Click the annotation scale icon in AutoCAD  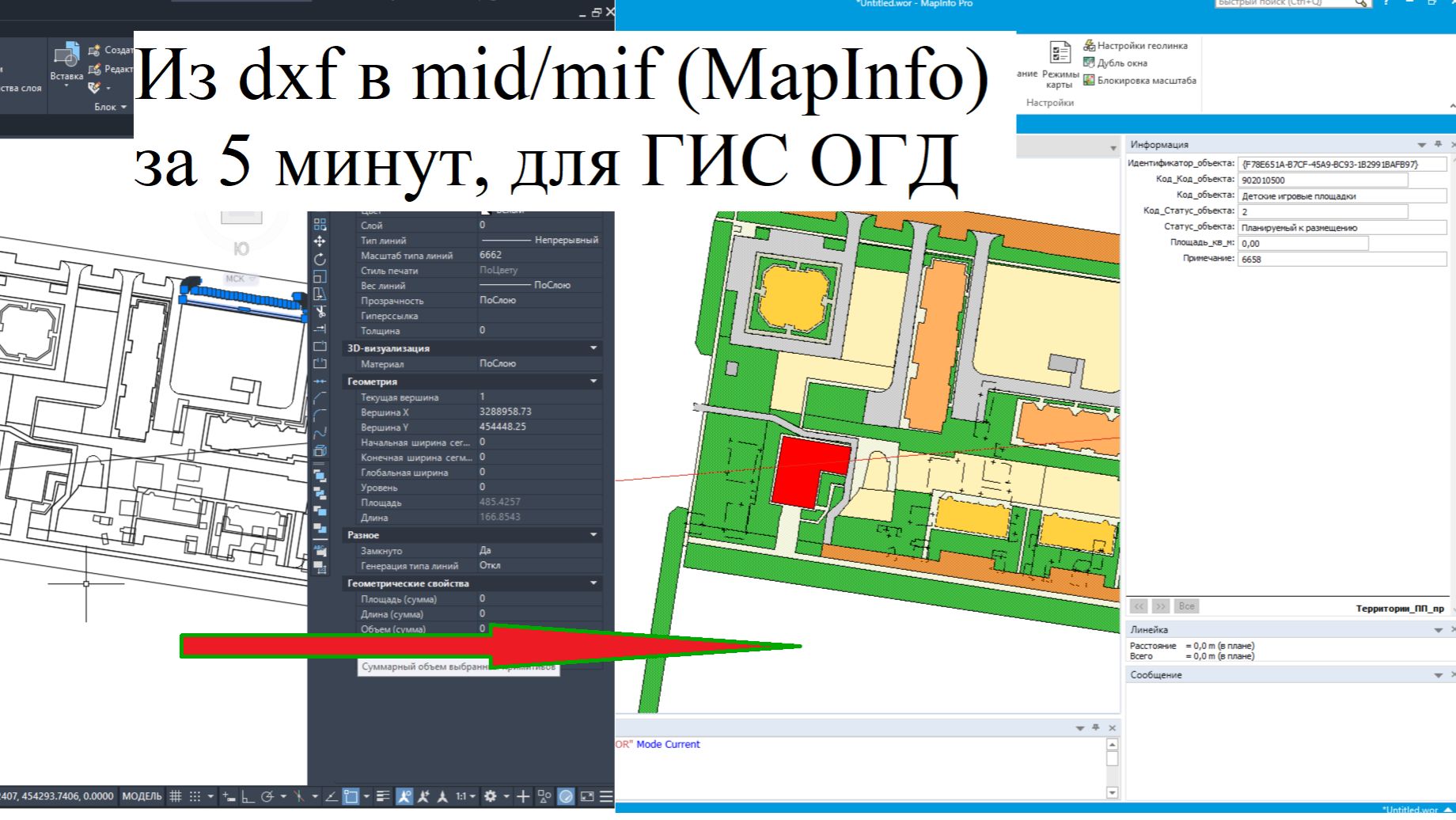click(442, 796)
